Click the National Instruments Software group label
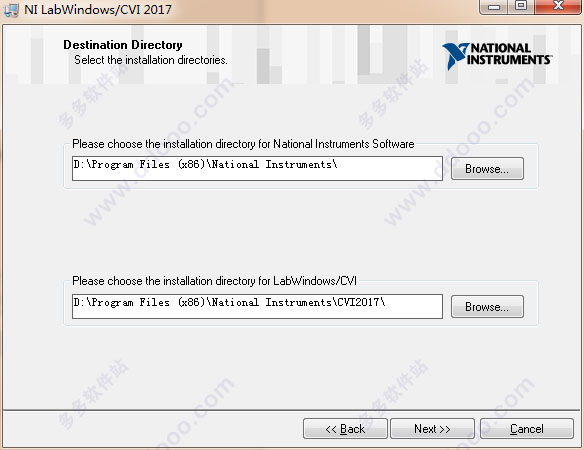The width and height of the screenshot is (584, 450). tap(243, 144)
